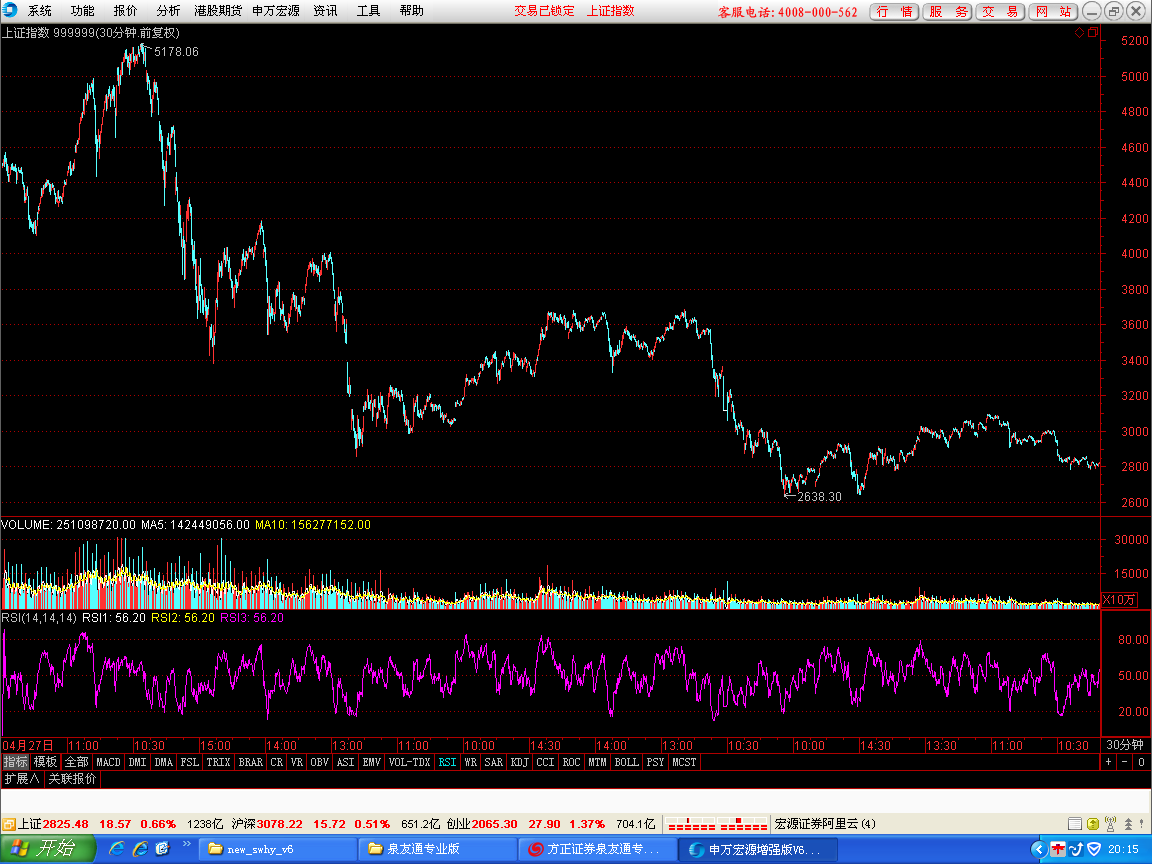1152x864 pixels.
Task: Open the 资讯 menu
Action: pos(325,11)
